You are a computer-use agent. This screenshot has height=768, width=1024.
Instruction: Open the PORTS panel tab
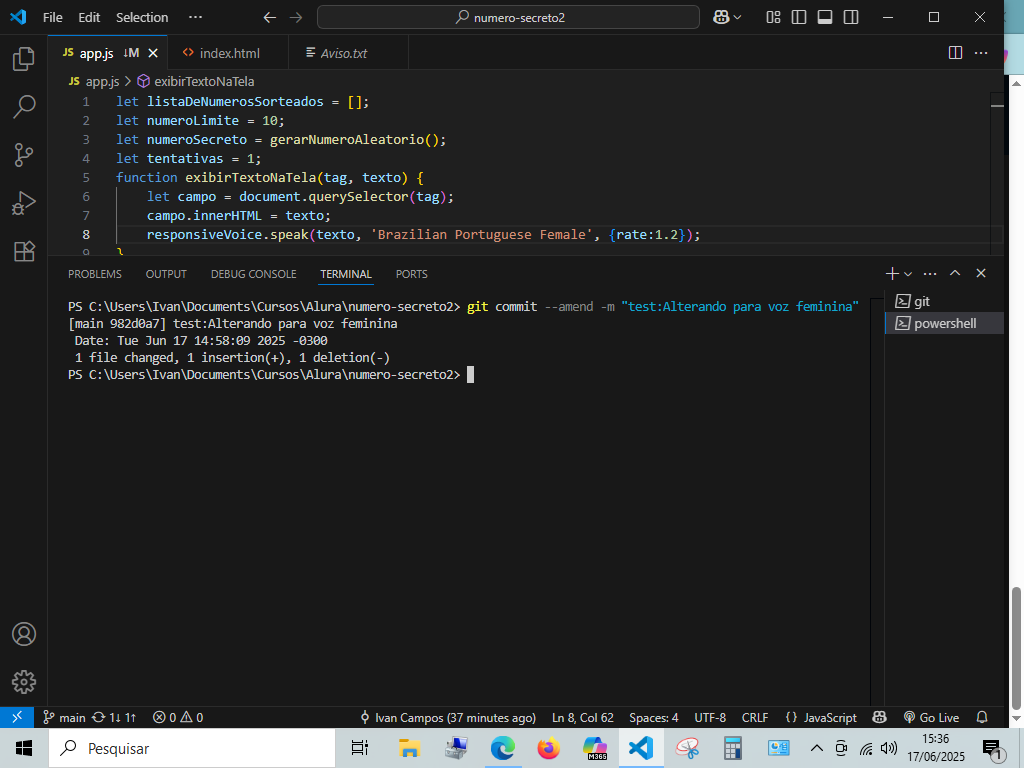(411, 274)
